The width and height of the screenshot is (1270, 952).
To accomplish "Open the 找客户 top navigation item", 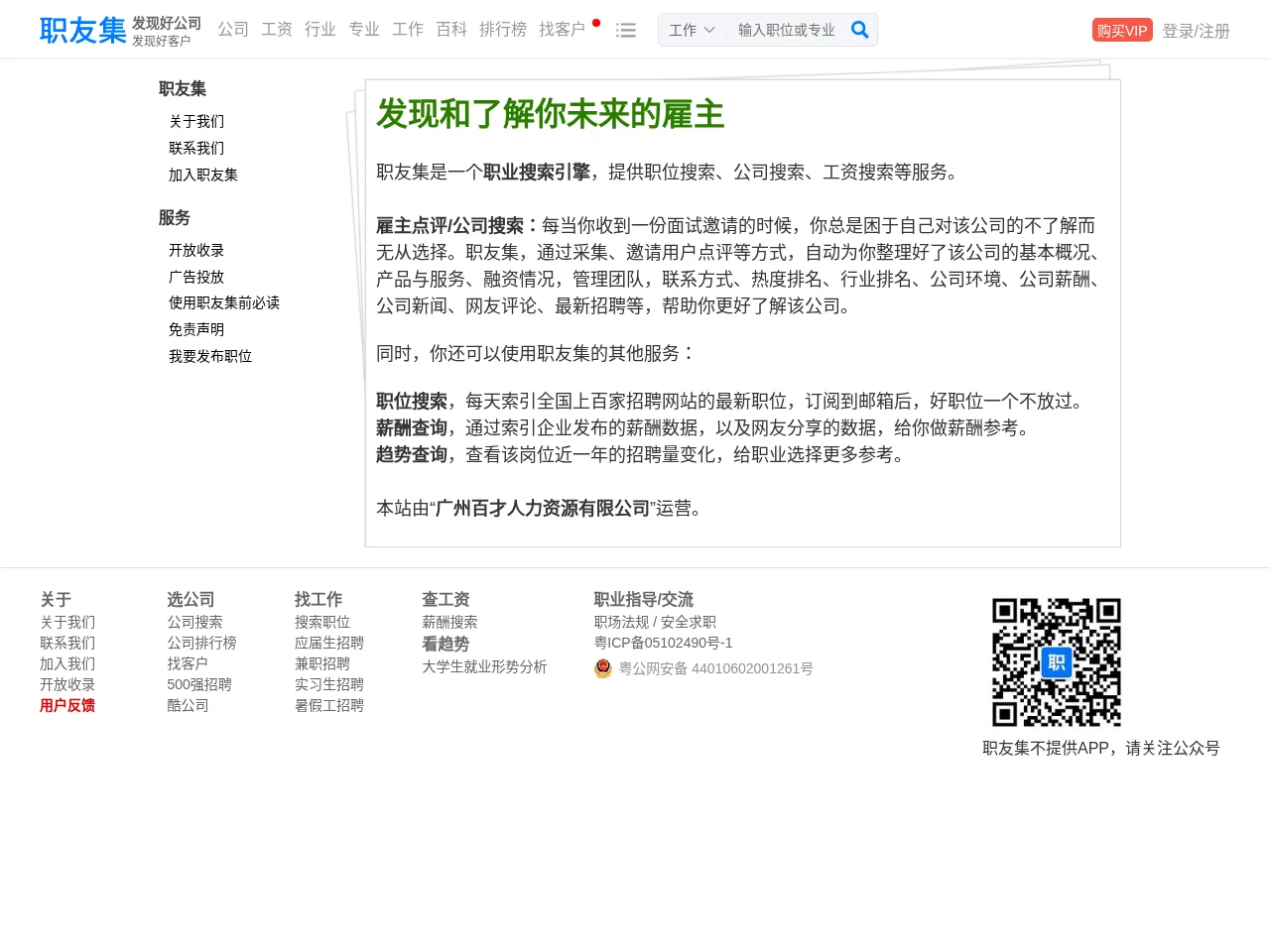I will pos(563,30).
